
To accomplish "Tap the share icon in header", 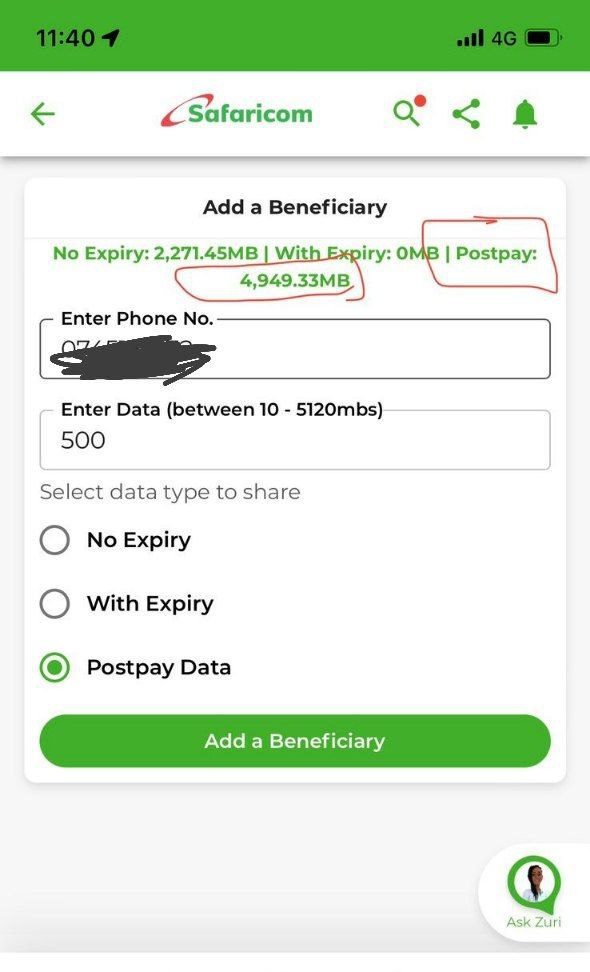I will [466, 114].
